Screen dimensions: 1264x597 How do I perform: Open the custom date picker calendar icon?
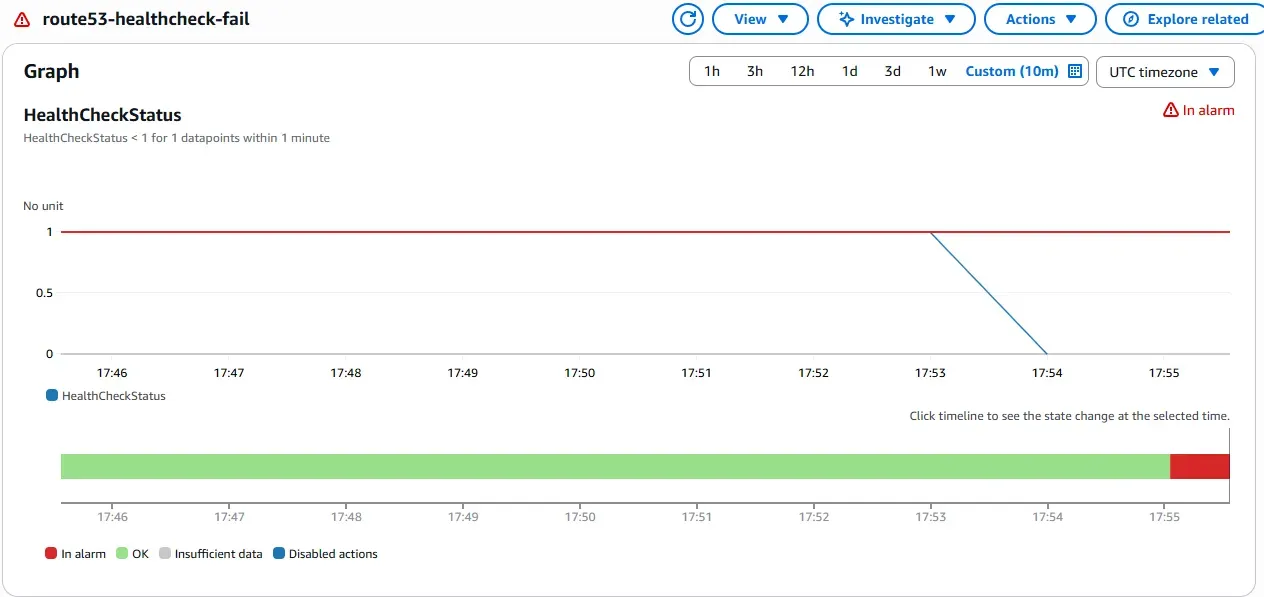click(1074, 71)
